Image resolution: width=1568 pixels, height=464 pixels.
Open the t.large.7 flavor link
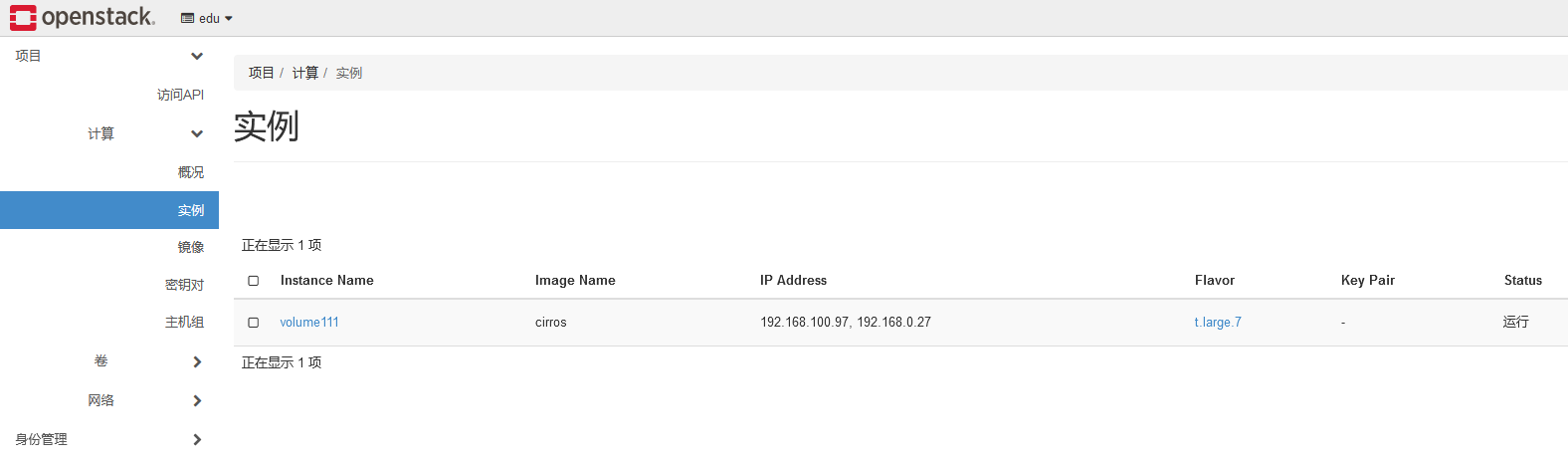(x=1218, y=323)
